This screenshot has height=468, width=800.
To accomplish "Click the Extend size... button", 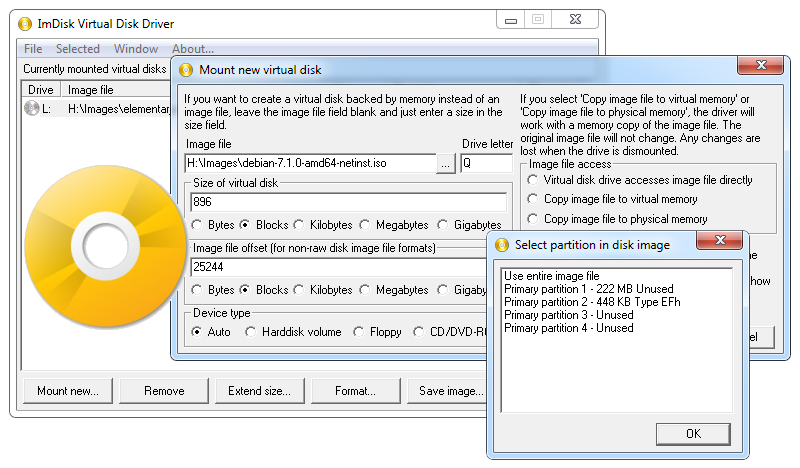I will [x=260, y=391].
